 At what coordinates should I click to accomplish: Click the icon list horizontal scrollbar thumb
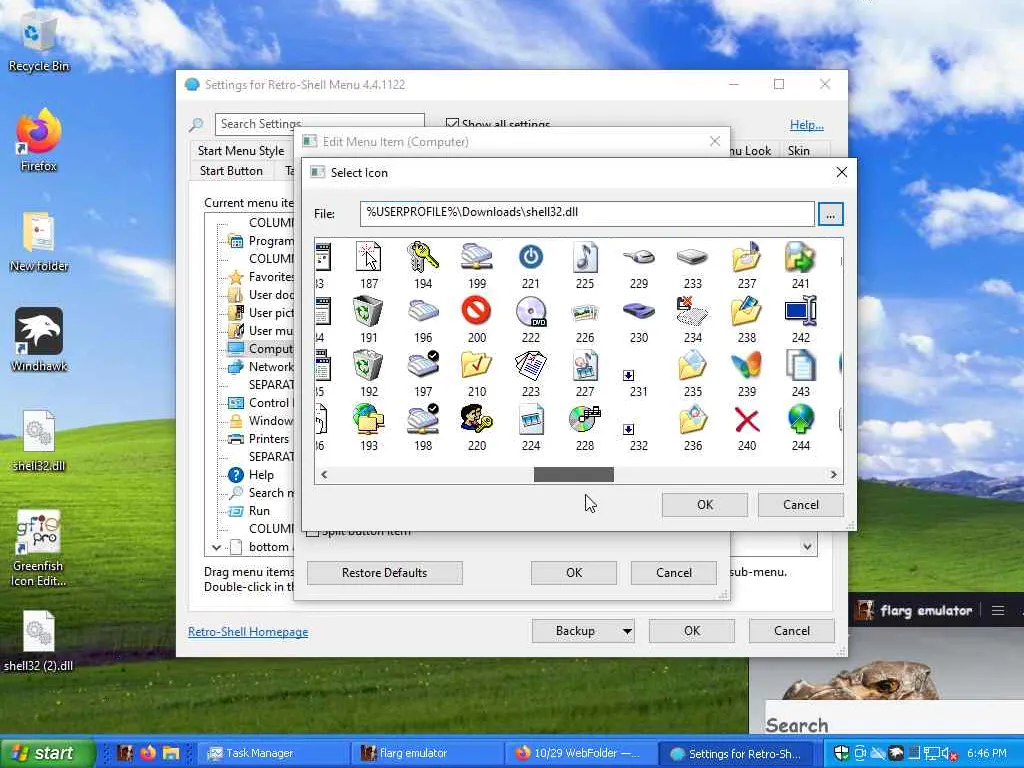click(573, 475)
